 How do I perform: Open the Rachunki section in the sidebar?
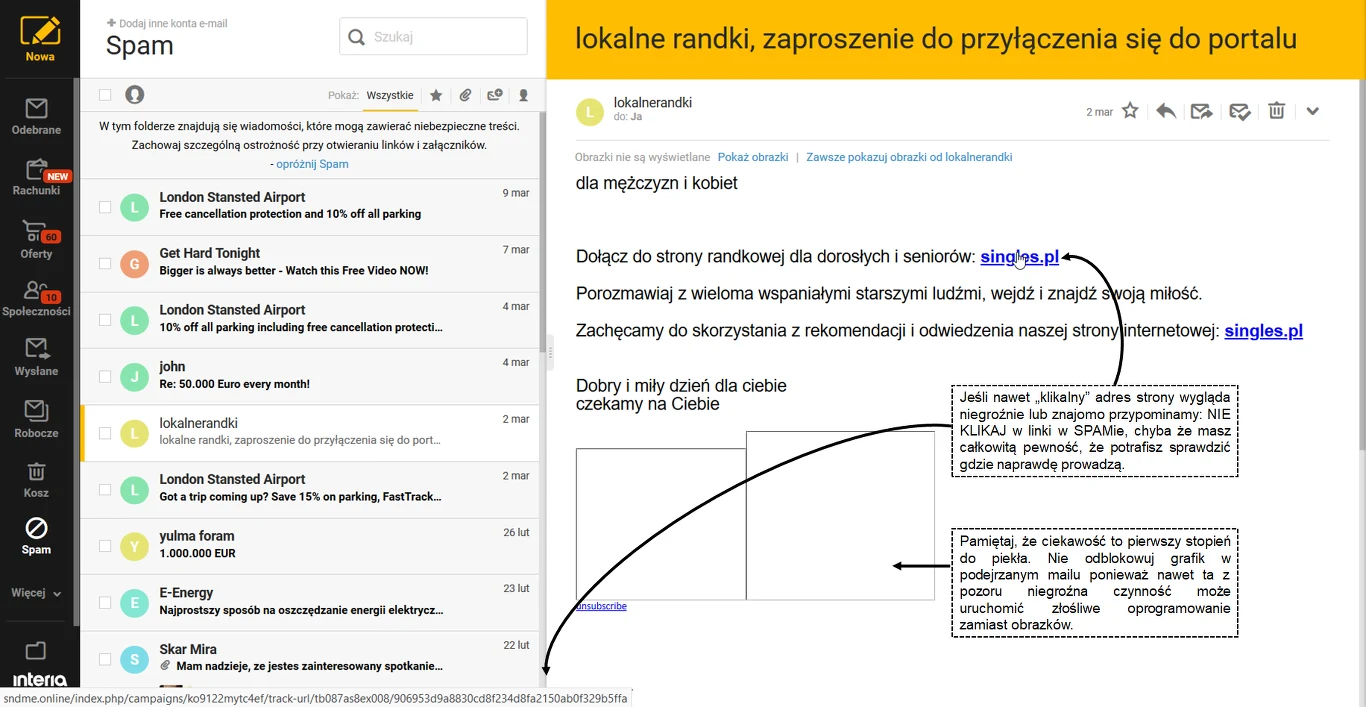click(36, 177)
